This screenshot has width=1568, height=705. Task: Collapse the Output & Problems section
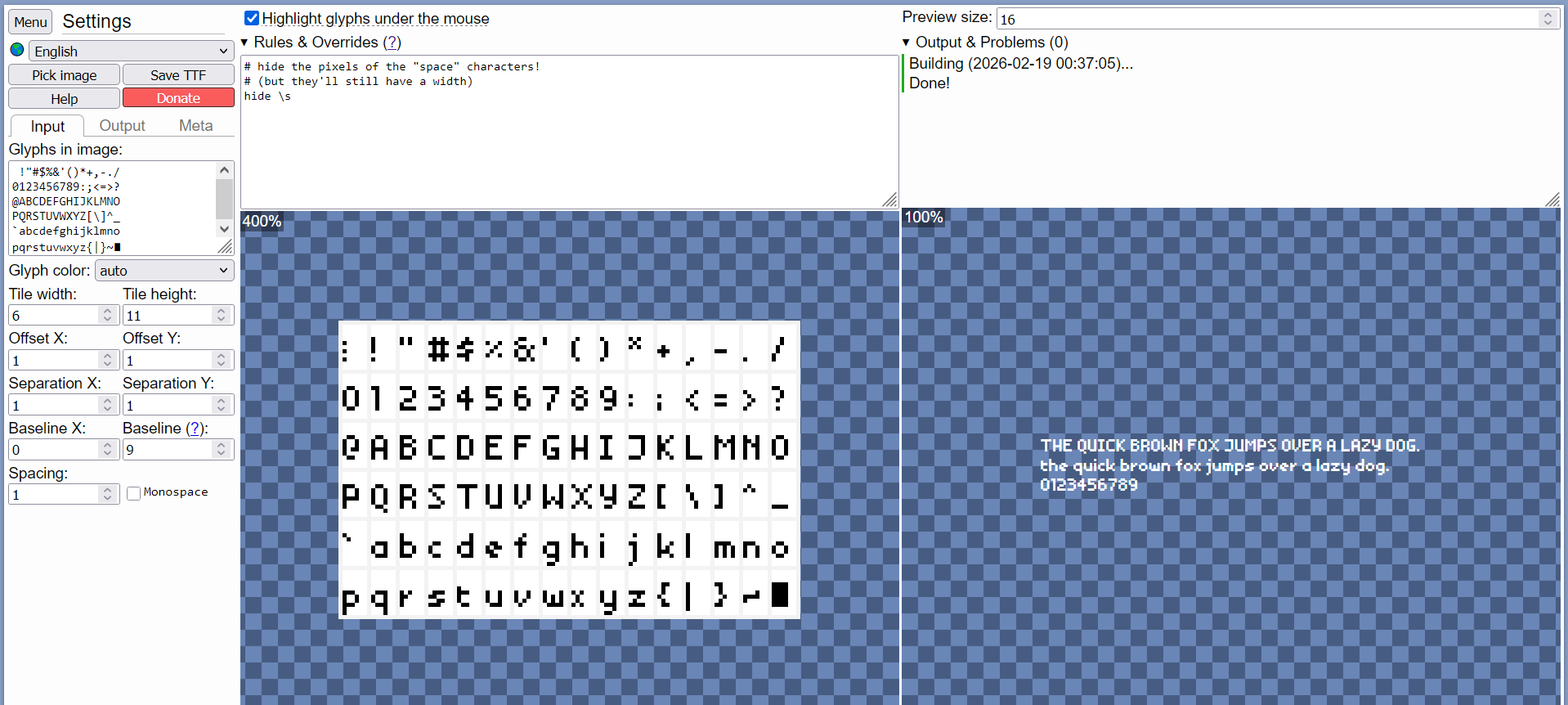point(906,43)
